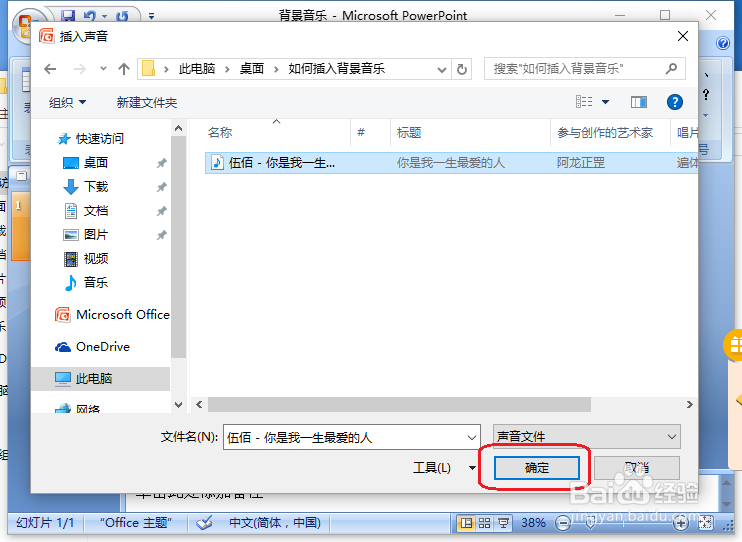This screenshot has height=542, width=742.
Task: Refresh the folder listing
Action: [x=462, y=70]
